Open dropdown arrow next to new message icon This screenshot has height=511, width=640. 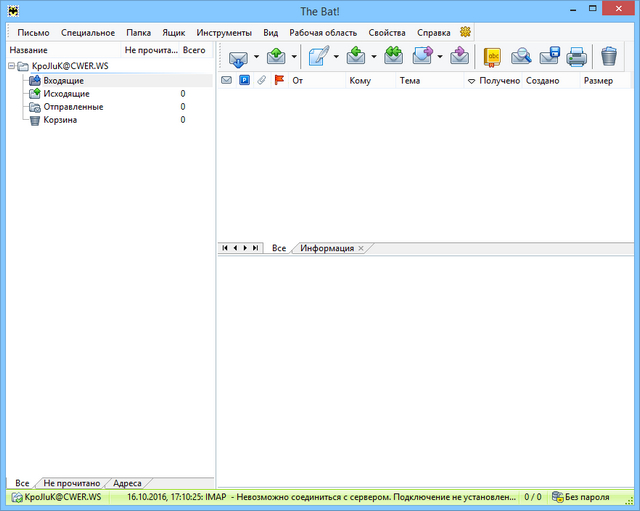pos(336,57)
